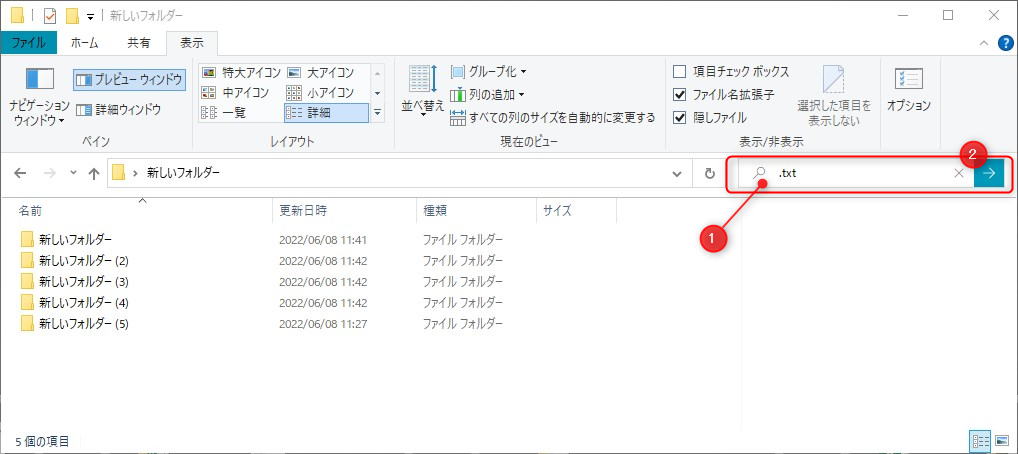The width and height of the screenshot is (1018, 454).
Task: Run search with the blue arrow button
Action: 989,173
